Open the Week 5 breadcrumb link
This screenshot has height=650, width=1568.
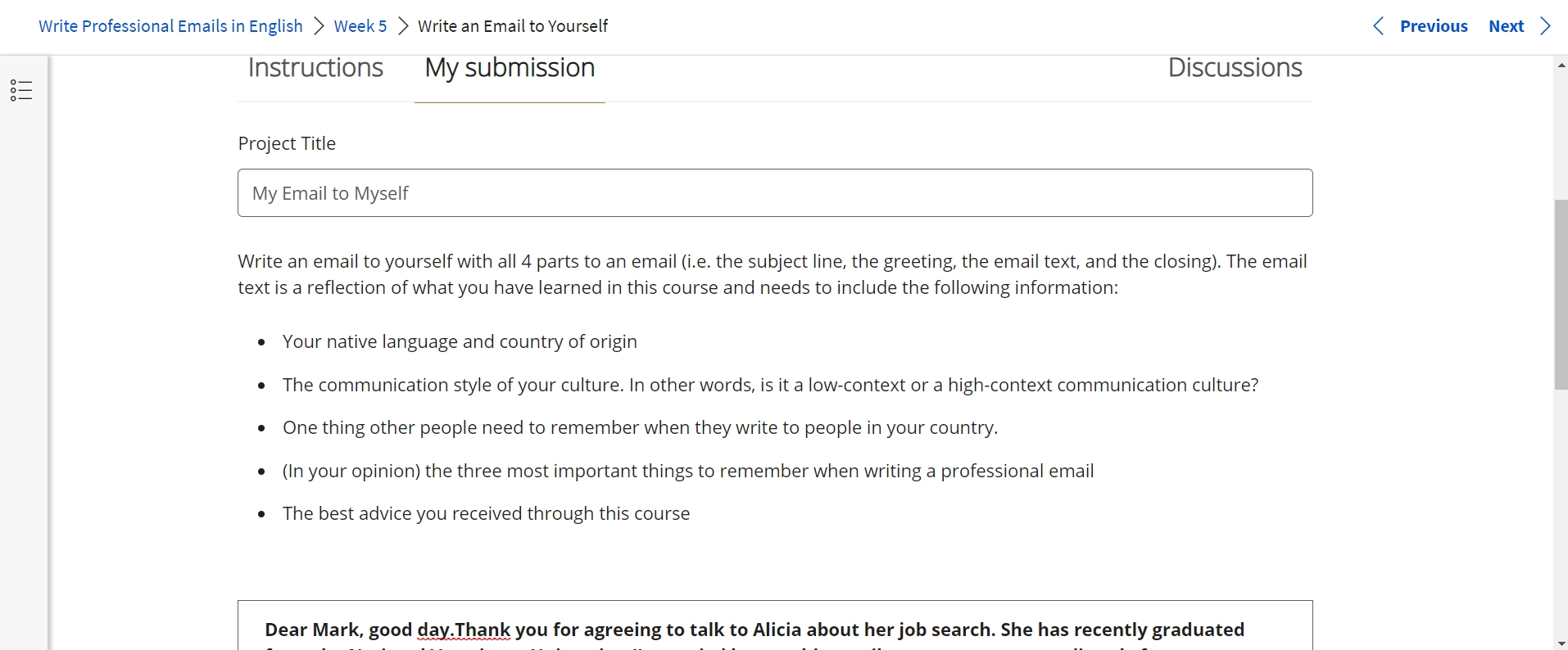(x=360, y=25)
